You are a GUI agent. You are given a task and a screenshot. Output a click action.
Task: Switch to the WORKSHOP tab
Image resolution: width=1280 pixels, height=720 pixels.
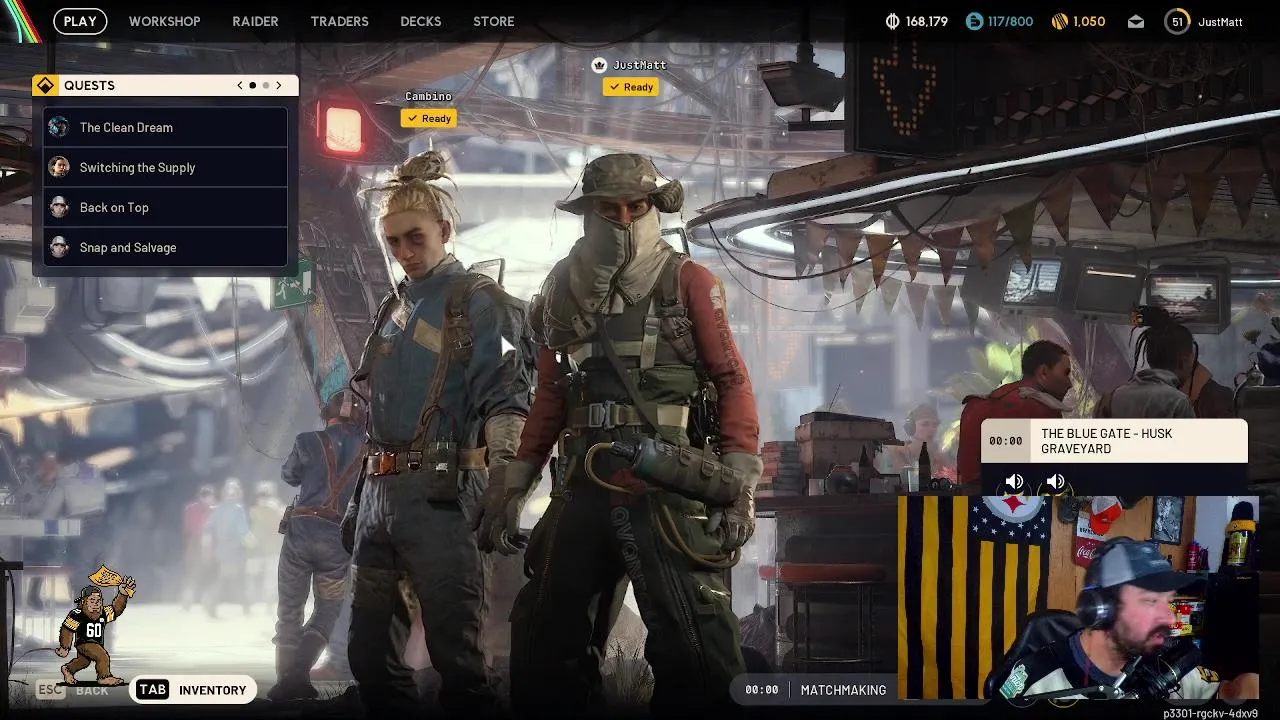pos(164,21)
